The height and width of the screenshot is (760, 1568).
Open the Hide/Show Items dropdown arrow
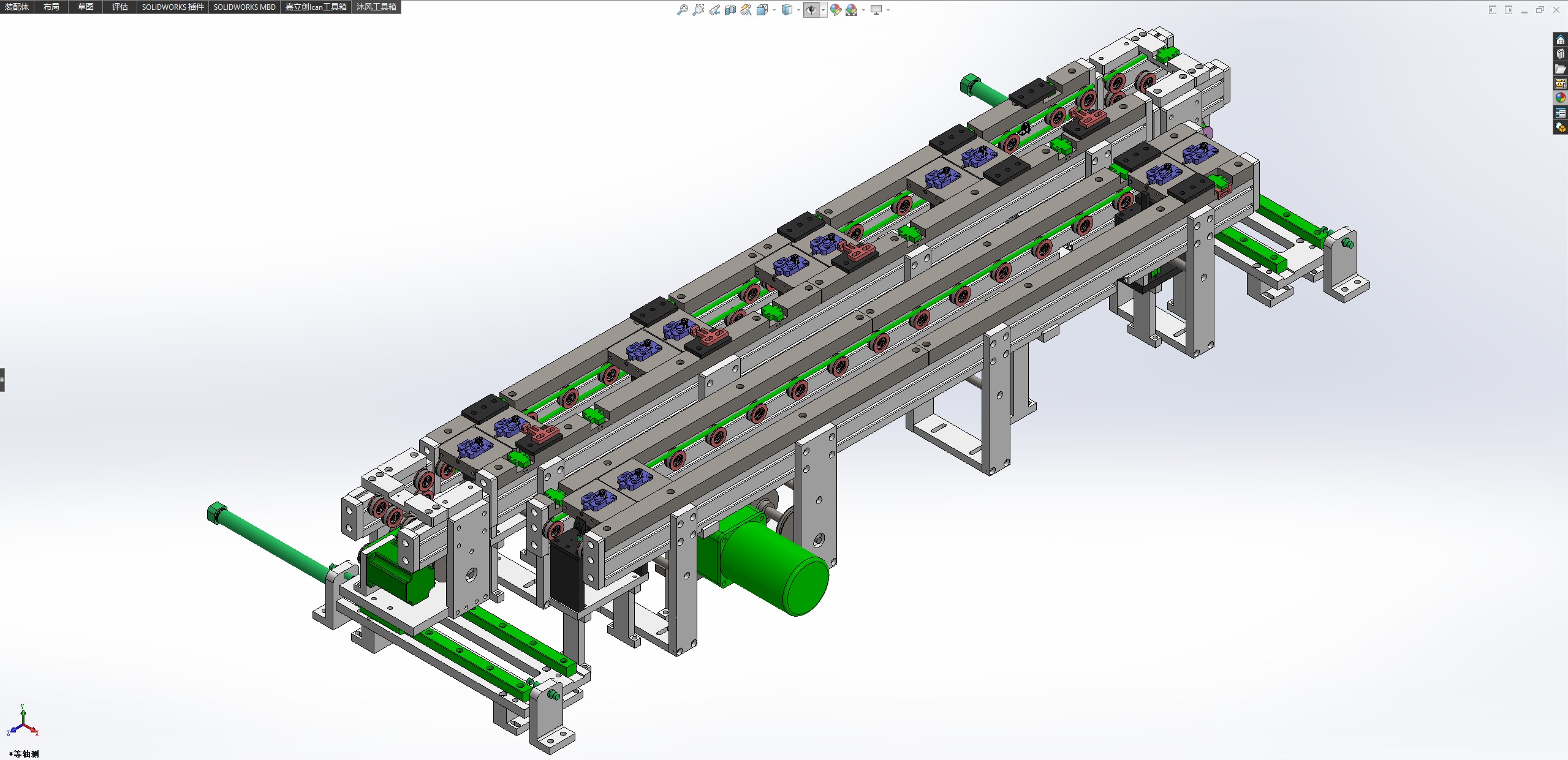coord(823,10)
